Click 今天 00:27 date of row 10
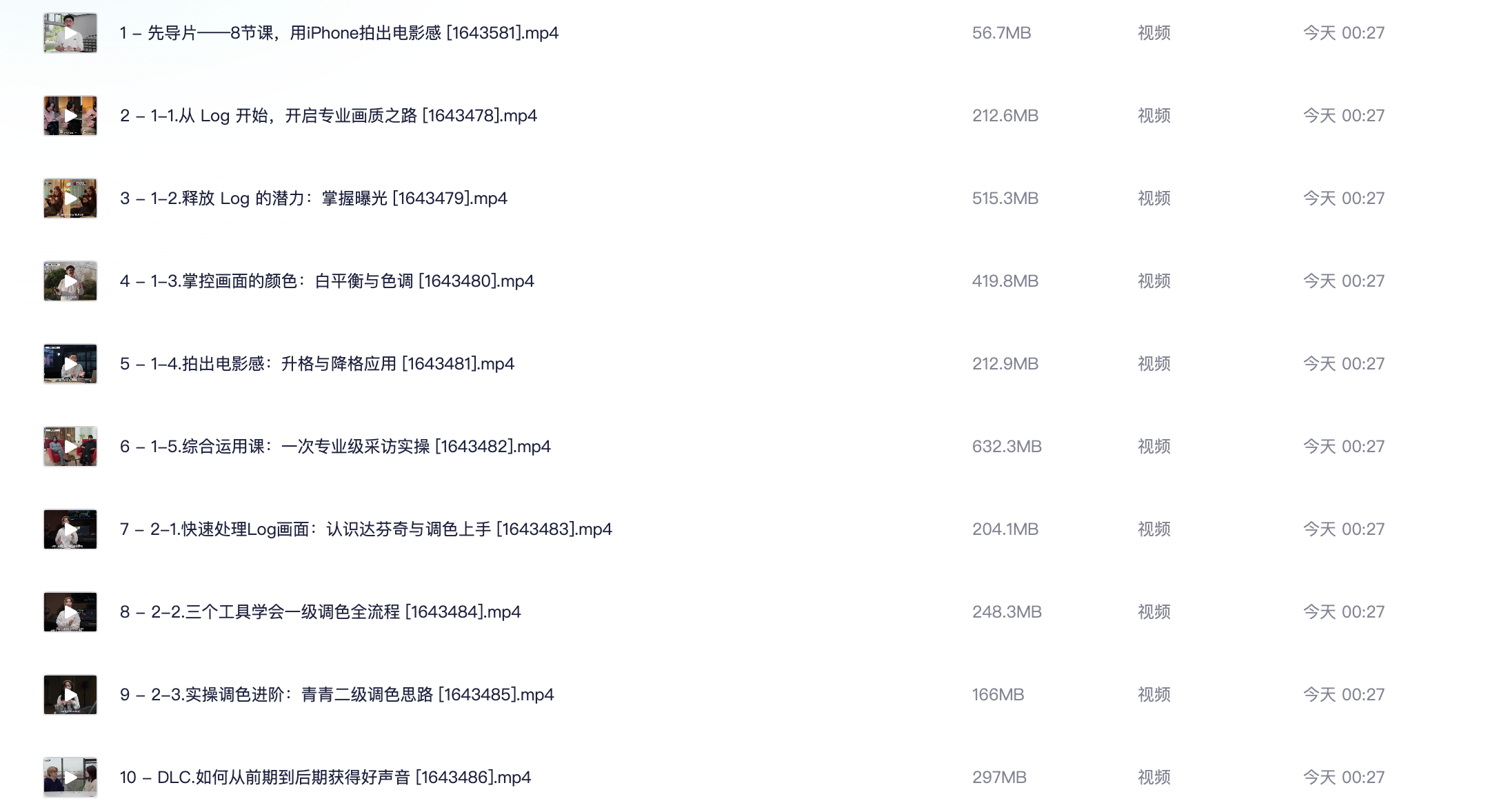The image size is (1499, 812). click(x=1344, y=778)
